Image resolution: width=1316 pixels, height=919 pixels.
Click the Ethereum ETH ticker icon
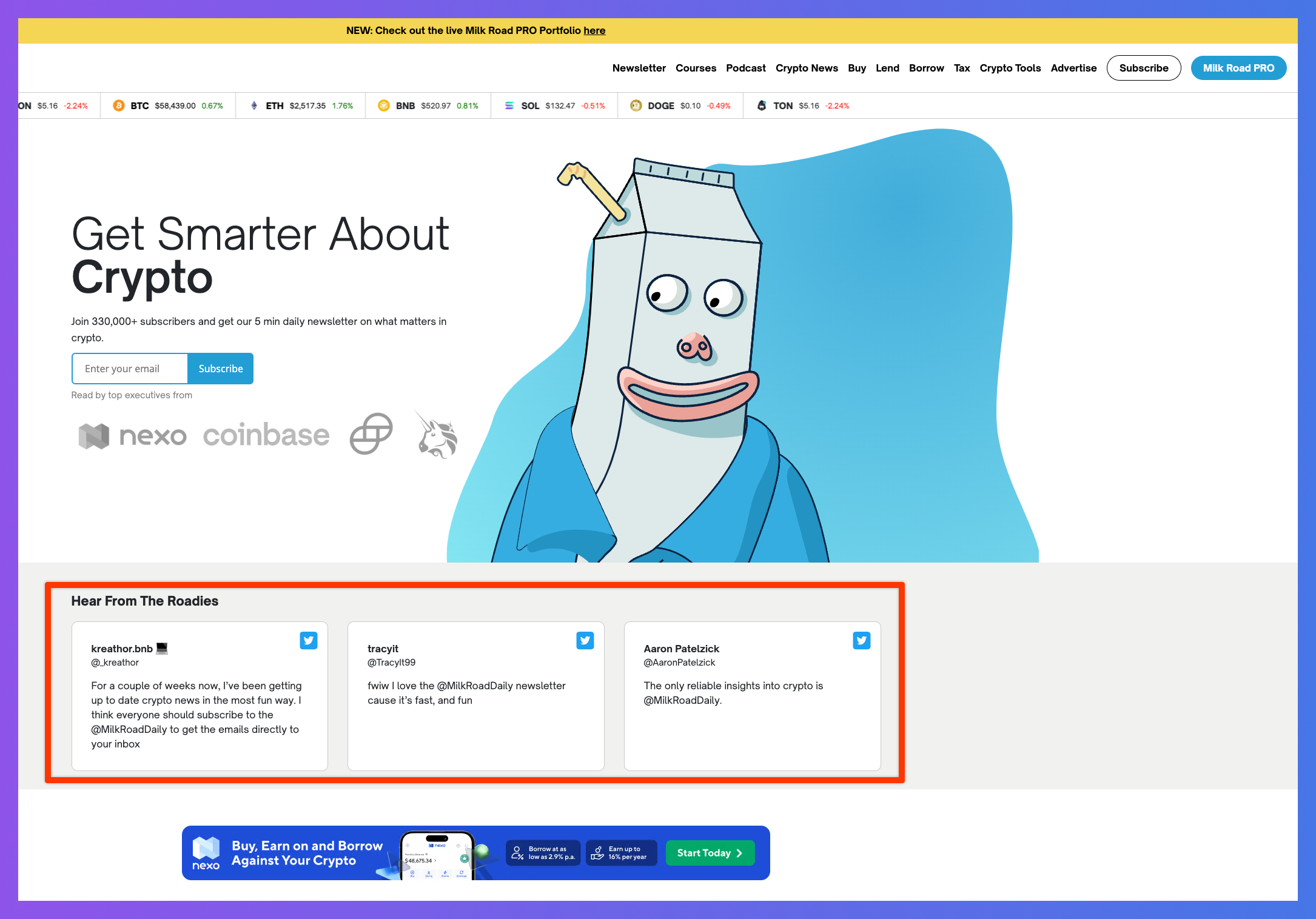(x=254, y=105)
